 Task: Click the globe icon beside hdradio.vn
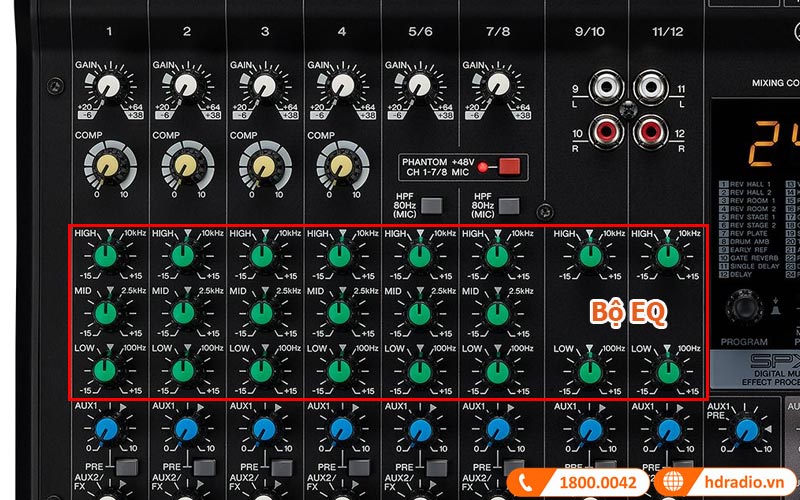673,482
